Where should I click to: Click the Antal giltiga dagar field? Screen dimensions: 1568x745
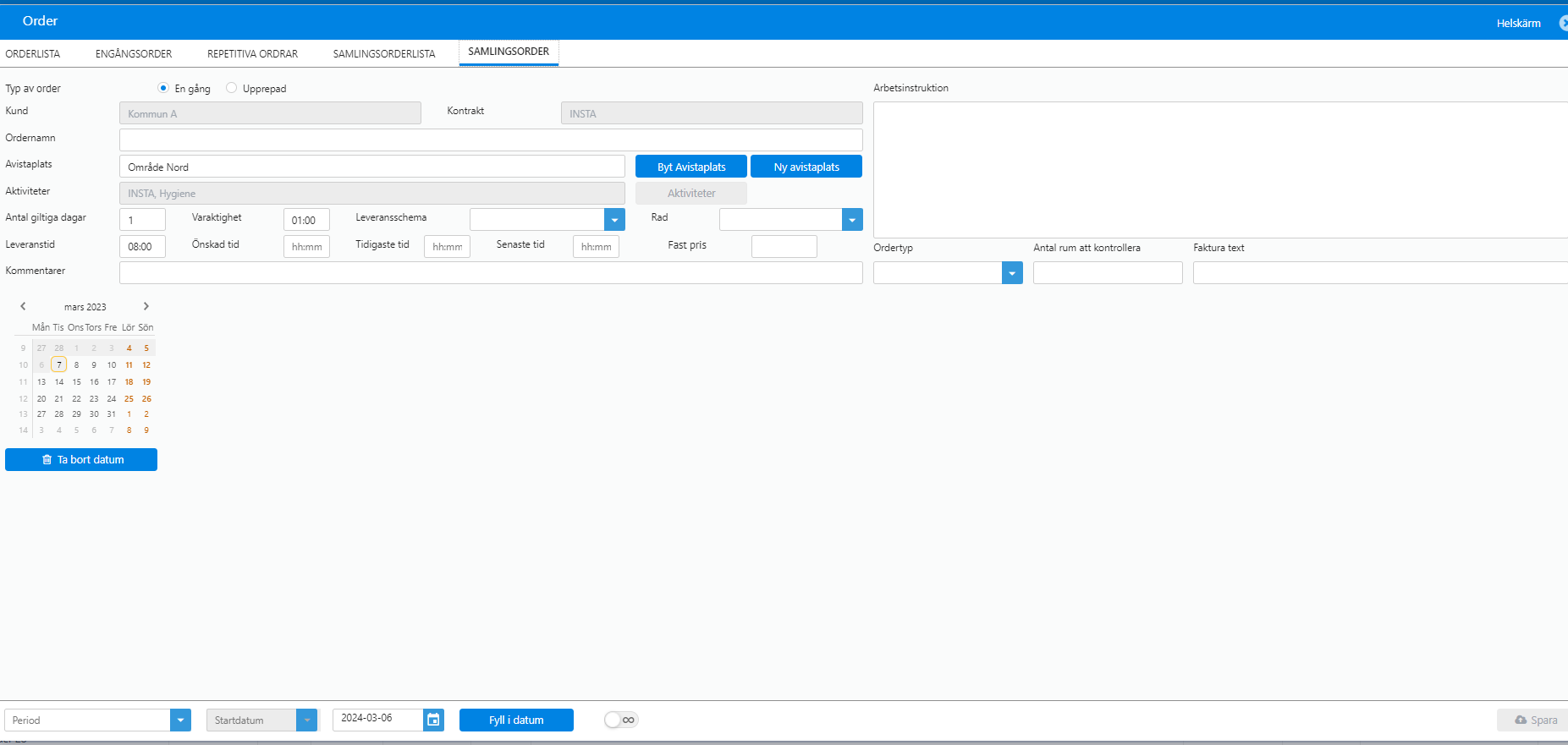point(142,220)
